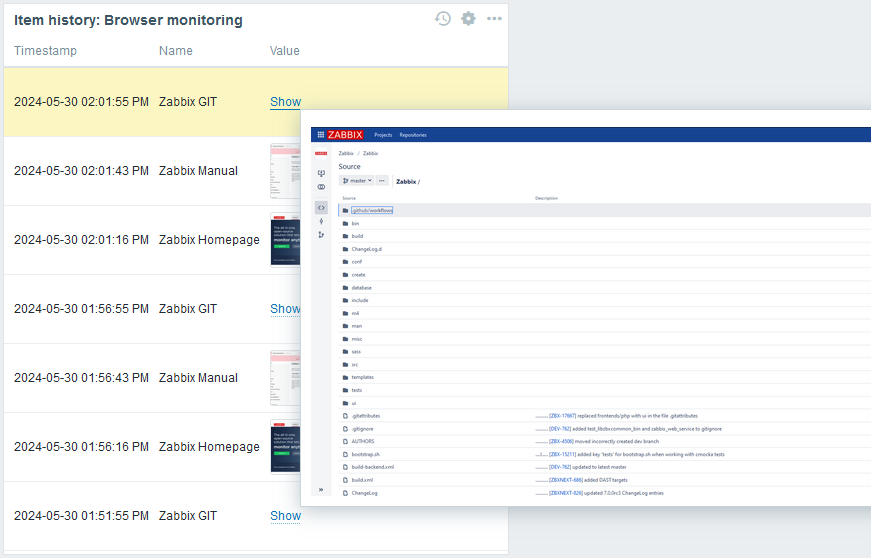
Task: Click the Compare icon in preview sidebar
Action: [321, 187]
